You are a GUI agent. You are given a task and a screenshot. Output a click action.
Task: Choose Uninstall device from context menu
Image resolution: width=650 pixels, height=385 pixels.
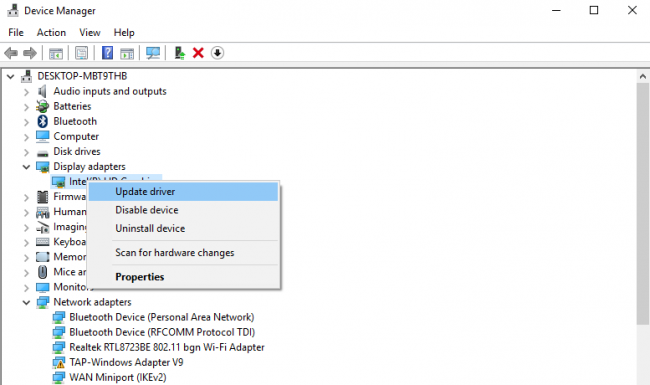[184, 228]
